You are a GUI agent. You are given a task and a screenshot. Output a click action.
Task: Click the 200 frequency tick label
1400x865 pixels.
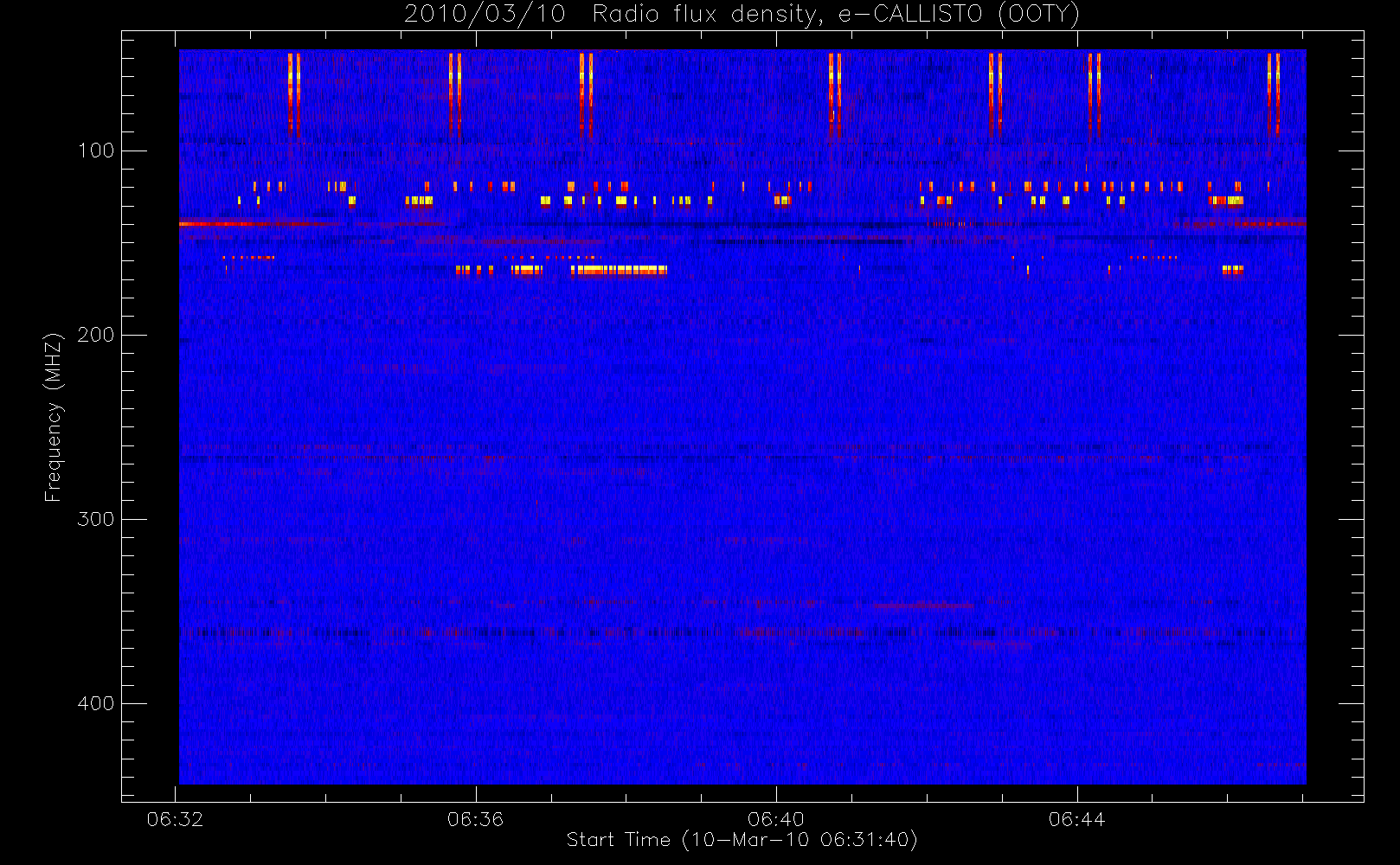click(96, 335)
